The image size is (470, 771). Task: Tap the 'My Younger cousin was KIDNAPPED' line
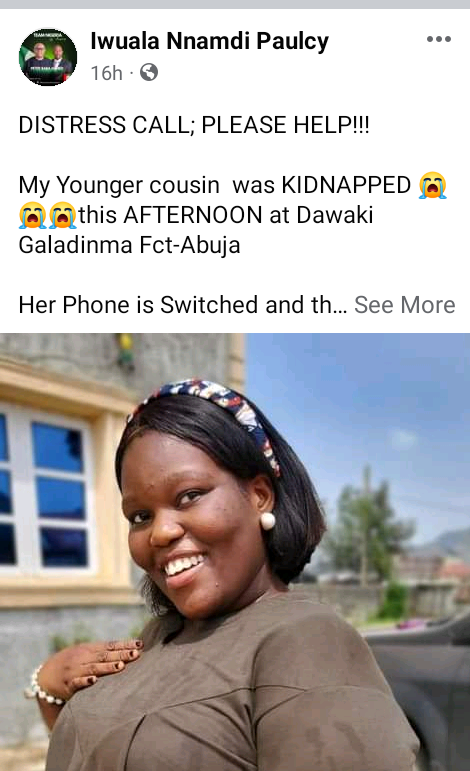(214, 186)
